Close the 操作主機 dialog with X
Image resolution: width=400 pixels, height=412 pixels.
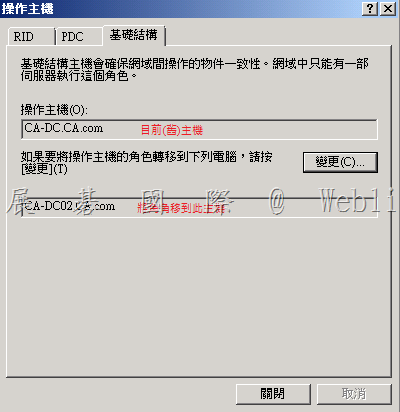click(x=388, y=8)
